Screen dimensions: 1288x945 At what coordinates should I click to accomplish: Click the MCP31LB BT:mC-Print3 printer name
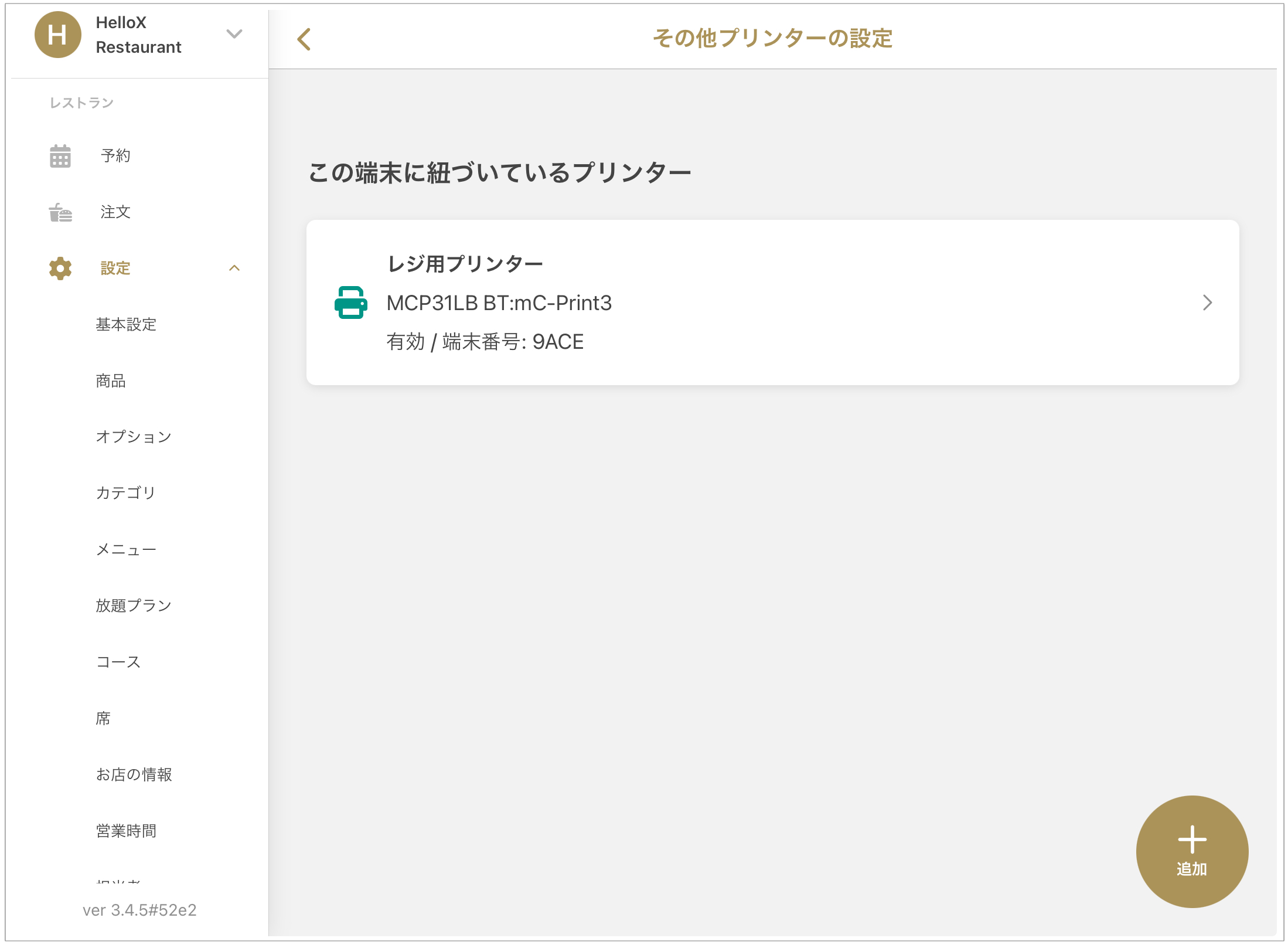click(499, 302)
